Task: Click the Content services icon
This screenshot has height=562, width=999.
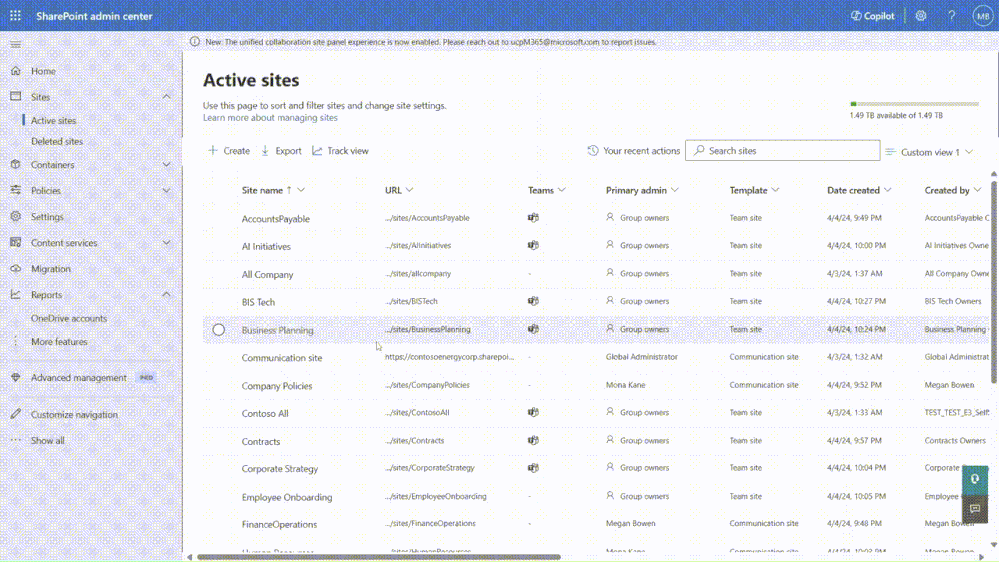Action: coord(16,243)
